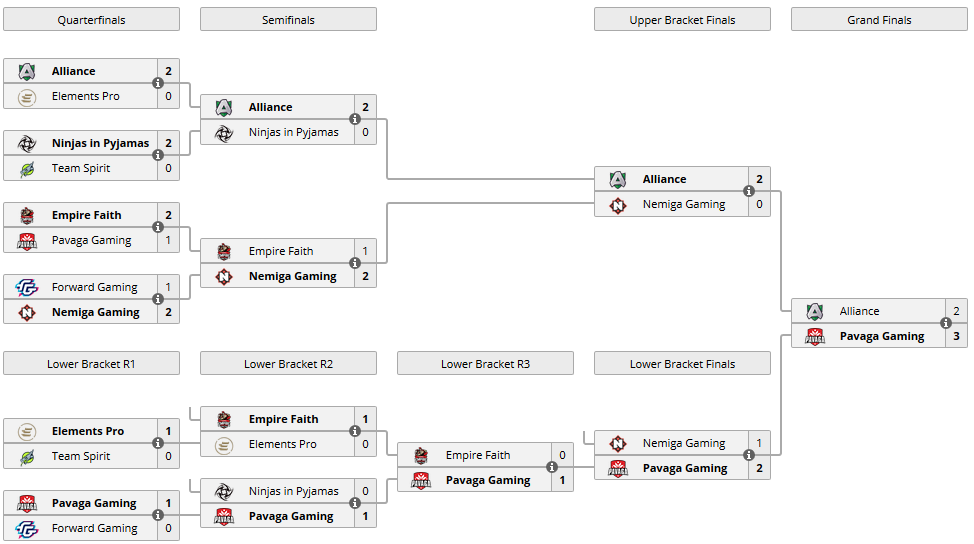Image resolution: width=974 pixels, height=544 pixels.
Task: Open the info icon for the Lower Bracket Finals match
Action: [x=748, y=455]
